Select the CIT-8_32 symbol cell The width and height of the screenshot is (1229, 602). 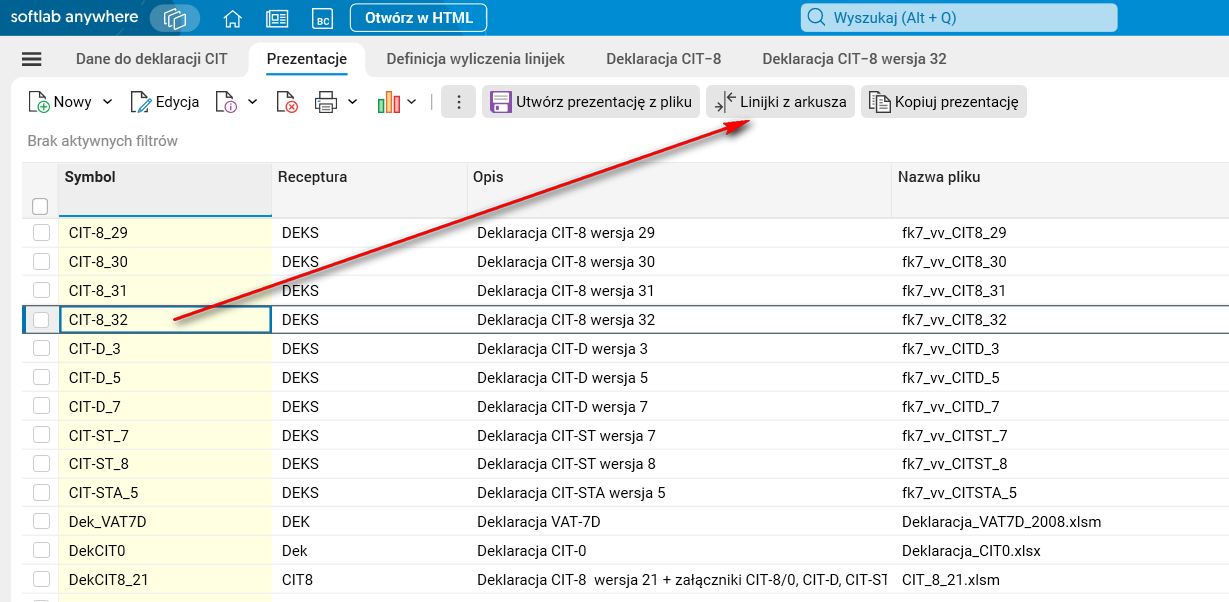point(165,320)
